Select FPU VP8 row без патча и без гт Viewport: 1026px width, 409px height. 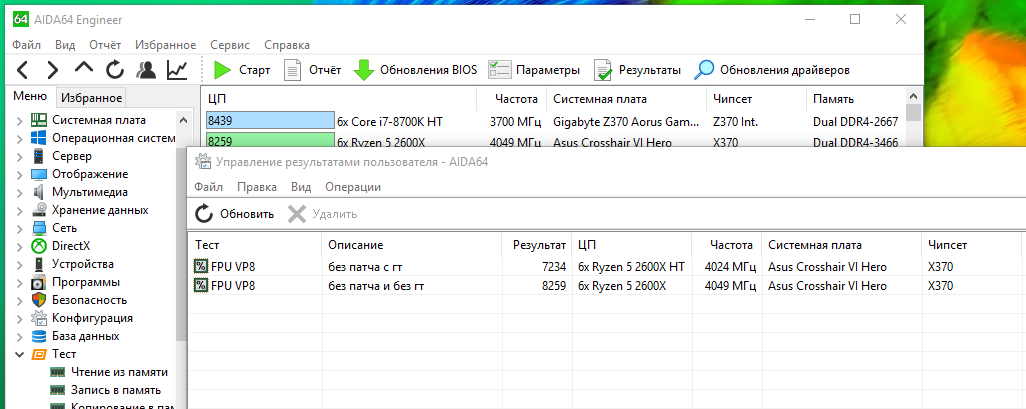click(x=606, y=286)
